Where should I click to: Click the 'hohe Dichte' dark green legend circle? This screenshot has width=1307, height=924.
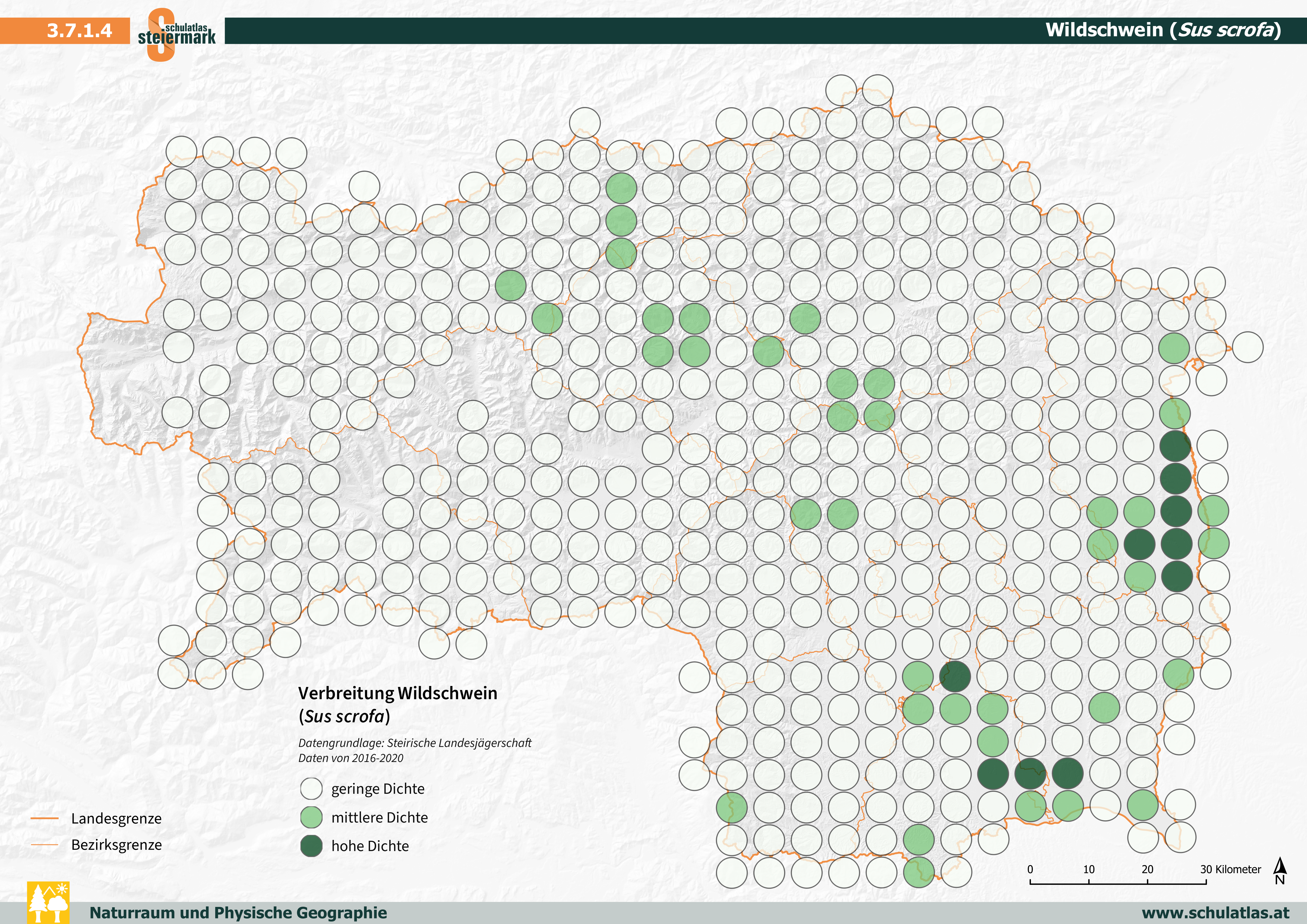[x=311, y=846]
